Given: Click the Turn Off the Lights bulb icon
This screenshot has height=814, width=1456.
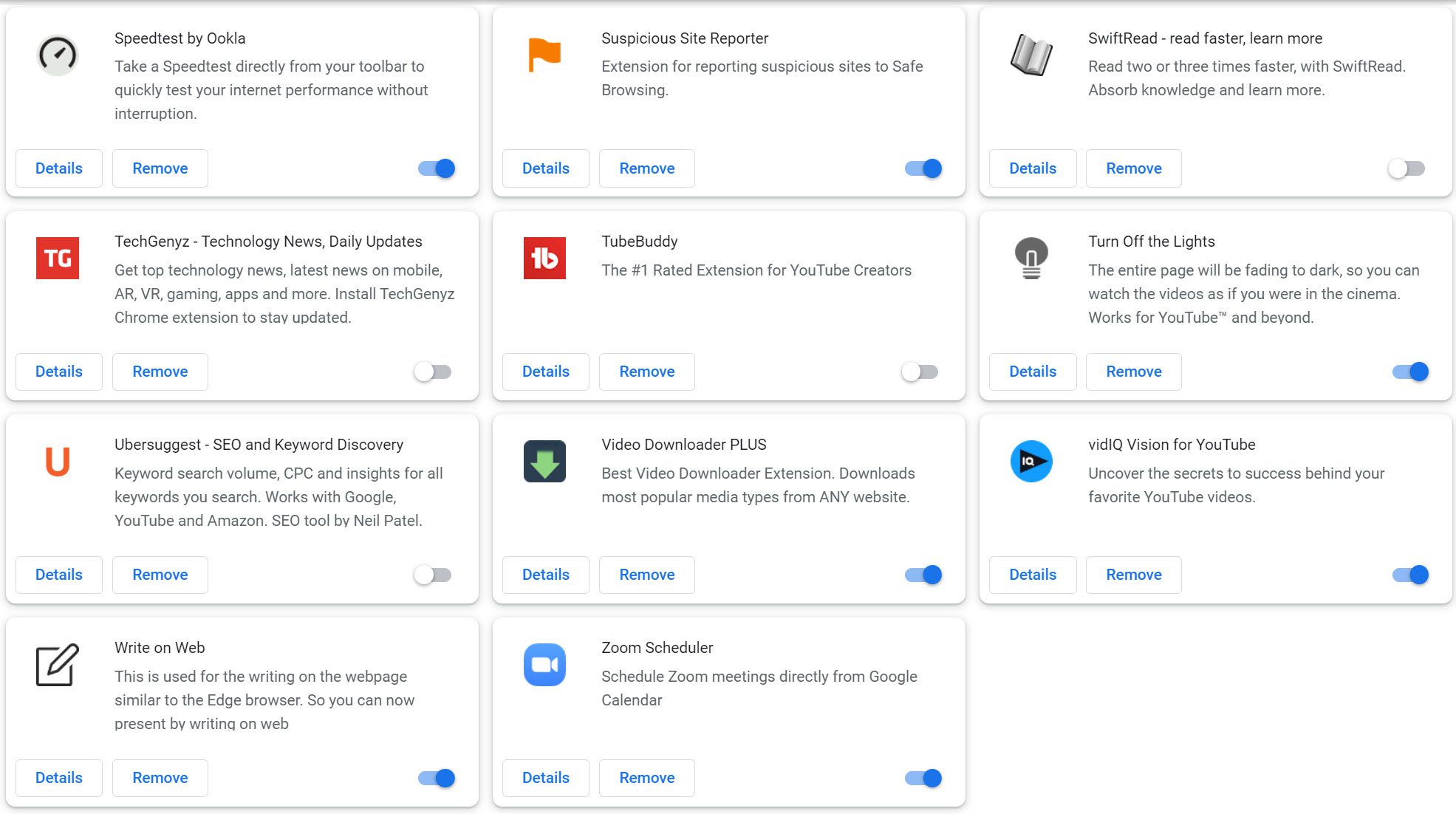Looking at the screenshot, I should pyautogui.click(x=1031, y=258).
